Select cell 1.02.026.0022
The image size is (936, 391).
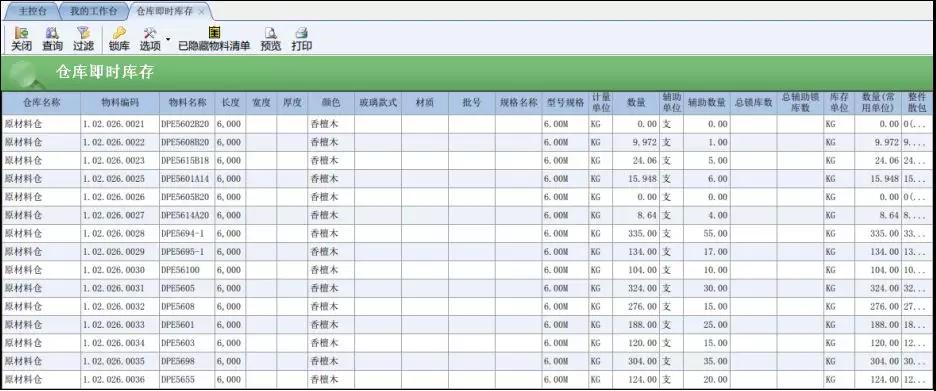pyautogui.click(x=120, y=142)
